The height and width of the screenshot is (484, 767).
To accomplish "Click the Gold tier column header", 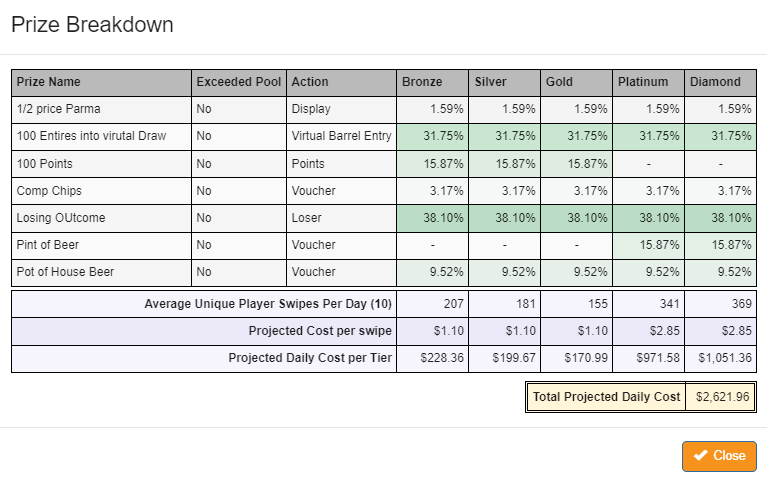I will 560,82.
